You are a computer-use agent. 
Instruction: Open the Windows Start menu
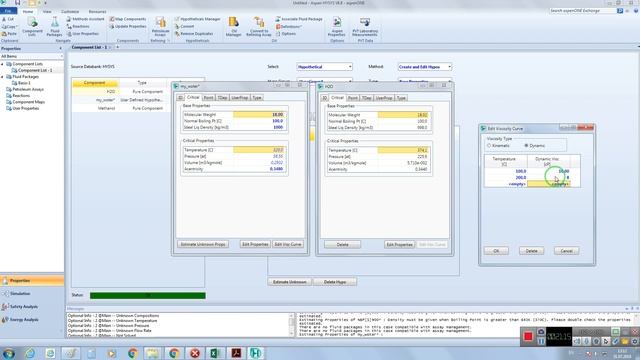pos(9,353)
